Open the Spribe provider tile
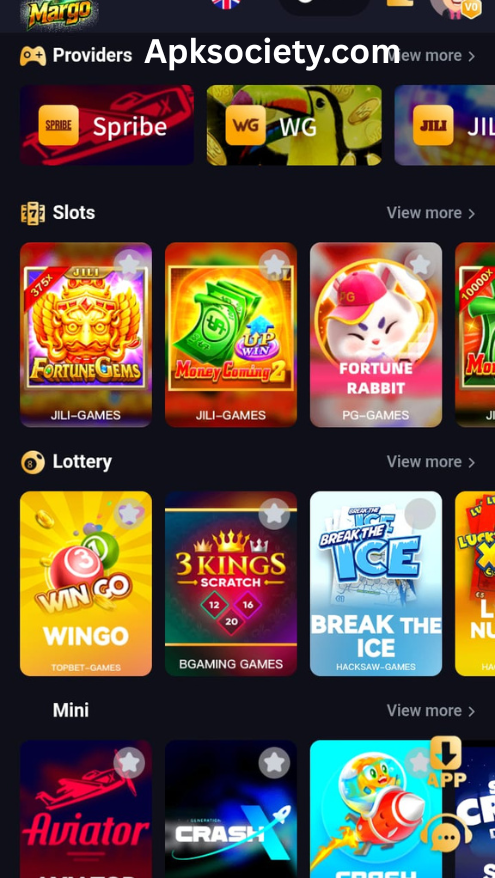 click(x=107, y=125)
